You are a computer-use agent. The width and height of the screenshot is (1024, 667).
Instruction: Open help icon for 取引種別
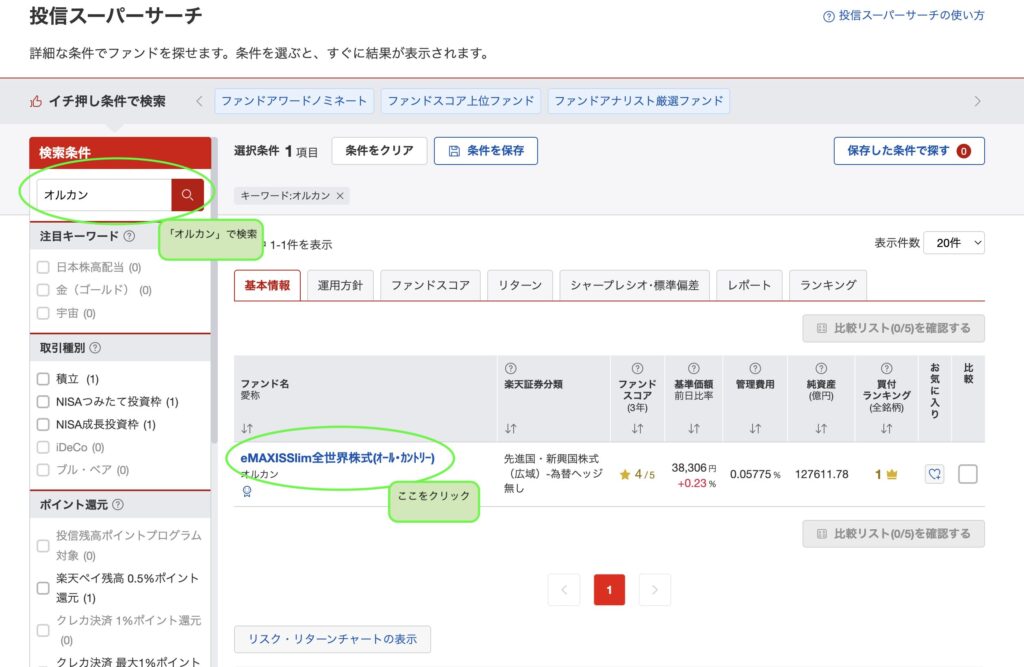[x=95, y=348]
